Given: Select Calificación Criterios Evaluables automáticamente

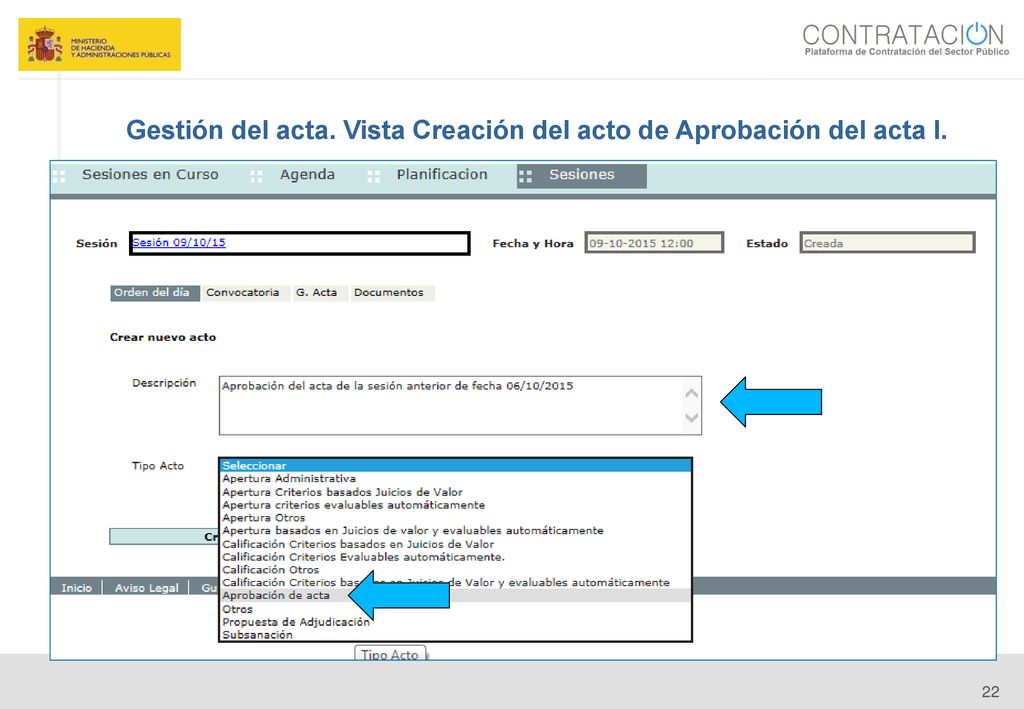Looking at the screenshot, I should pyautogui.click(x=455, y=557).
